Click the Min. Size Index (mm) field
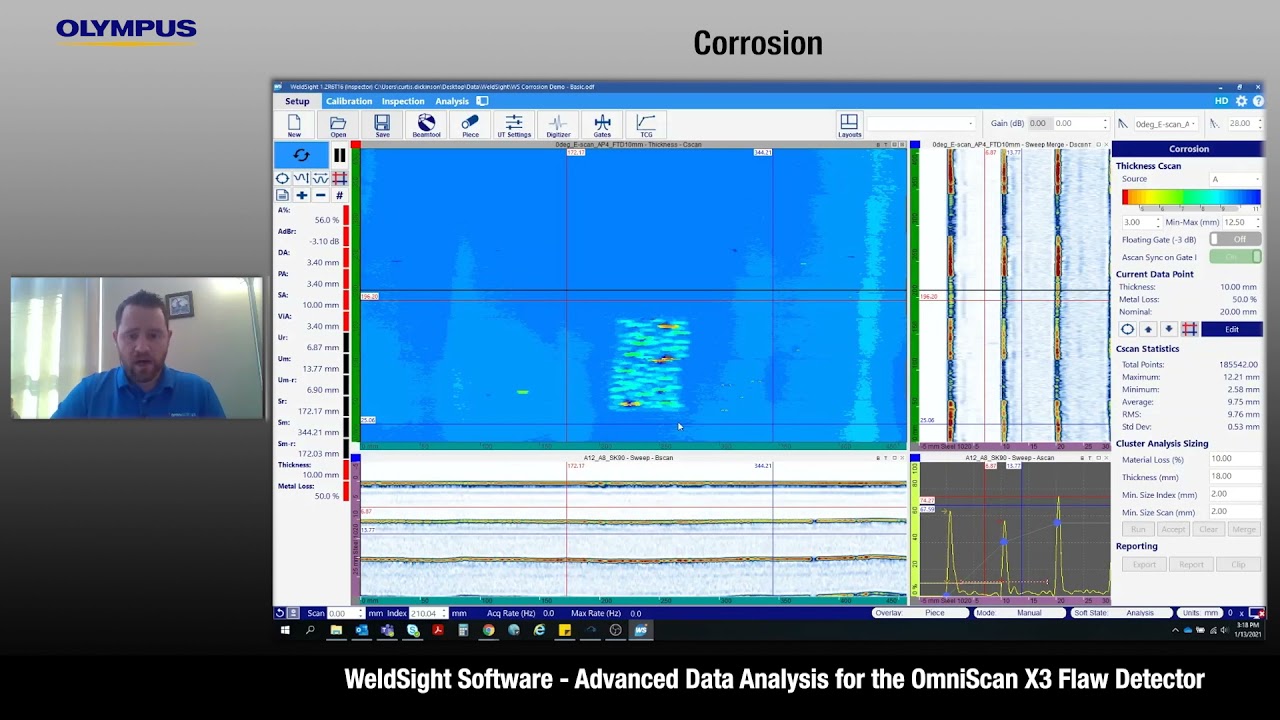The image size is (1280, 720). pos(1234,494)
